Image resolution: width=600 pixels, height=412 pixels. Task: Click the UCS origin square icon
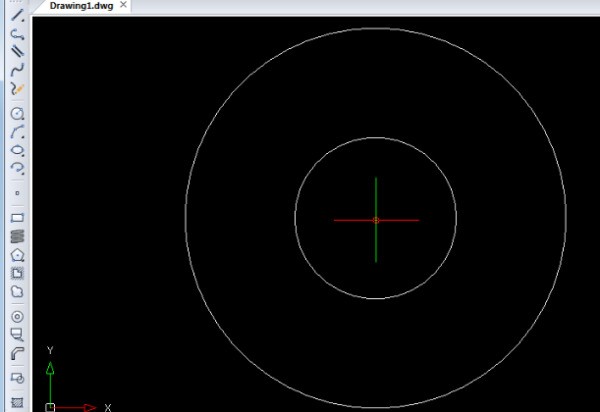click(51, 407)
